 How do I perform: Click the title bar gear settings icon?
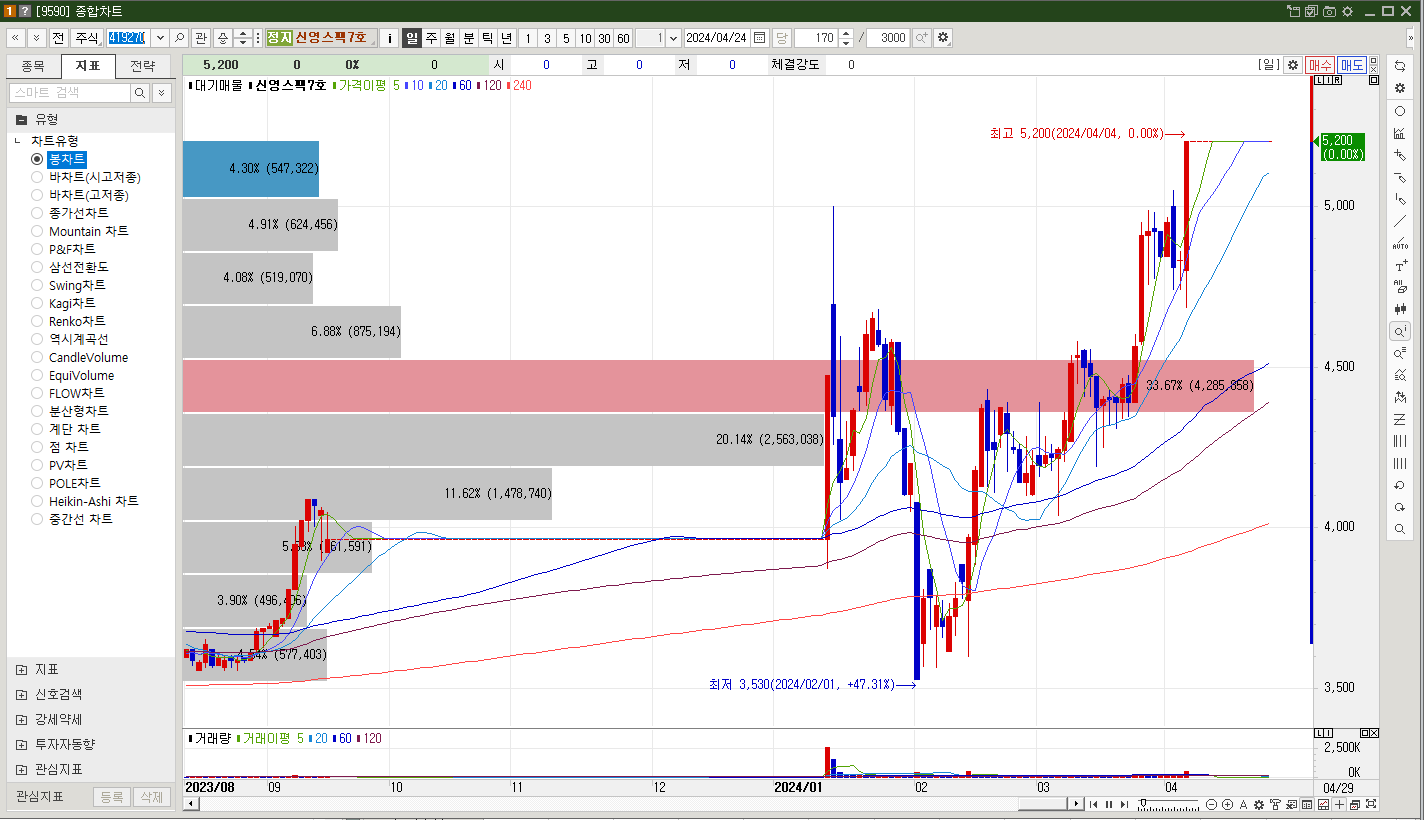tap(1347, 11)
